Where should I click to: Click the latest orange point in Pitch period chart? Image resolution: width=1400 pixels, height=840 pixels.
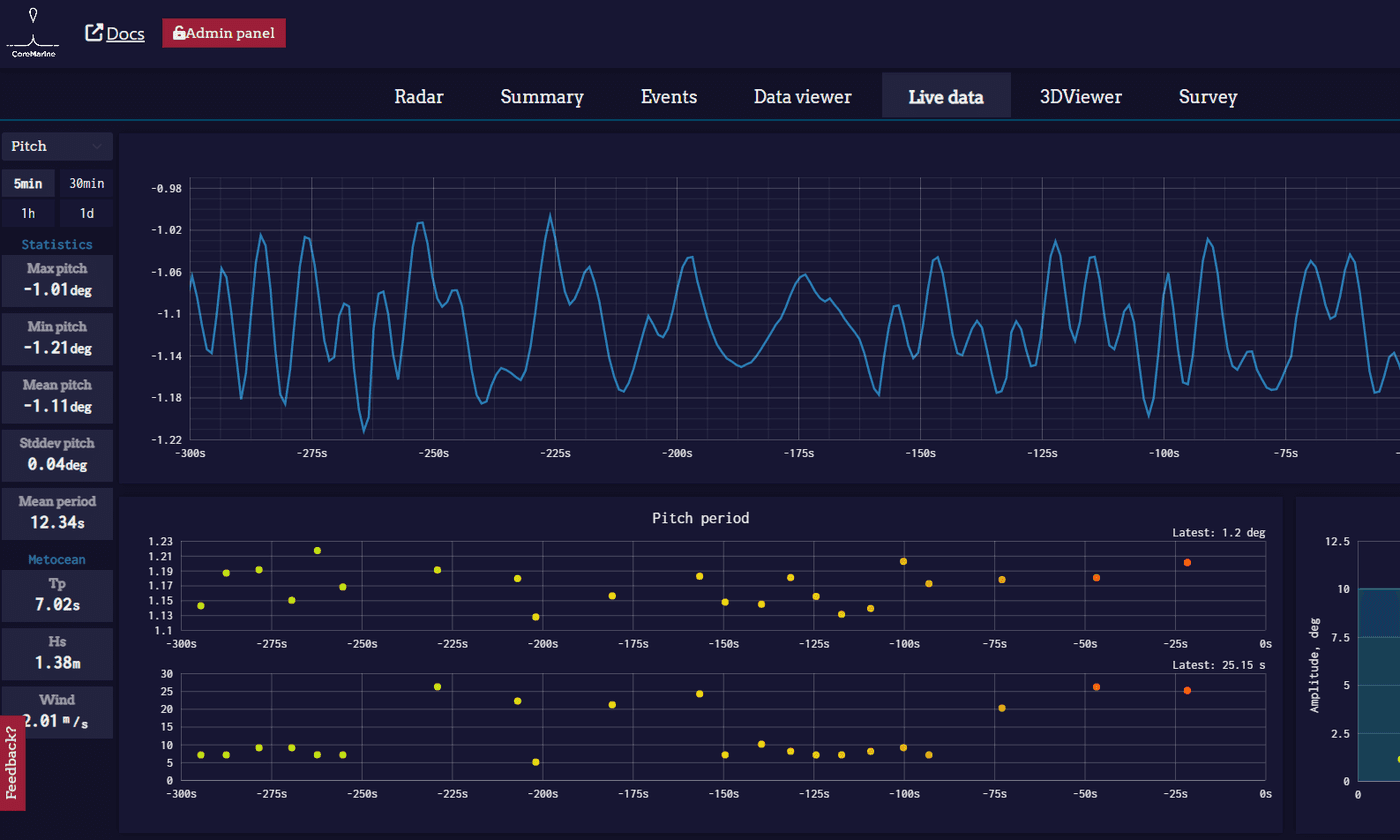coord(1187,563)
